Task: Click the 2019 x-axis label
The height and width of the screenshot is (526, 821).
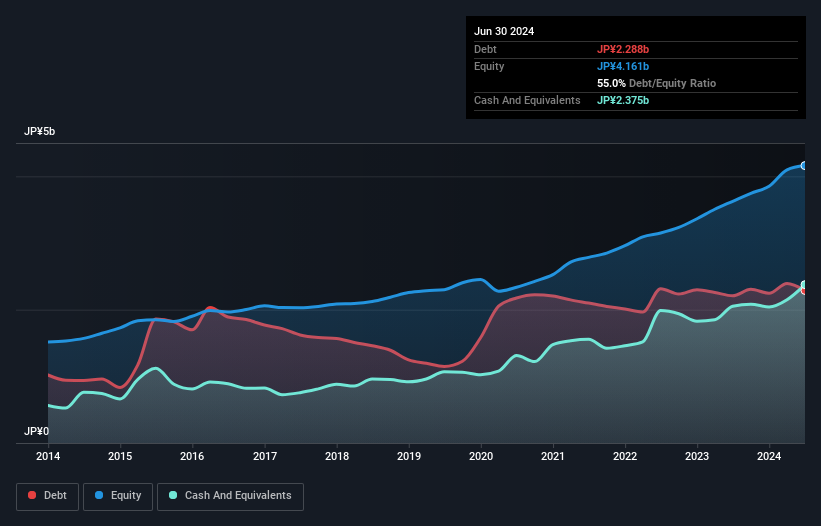Action: (x=409, y=456)
